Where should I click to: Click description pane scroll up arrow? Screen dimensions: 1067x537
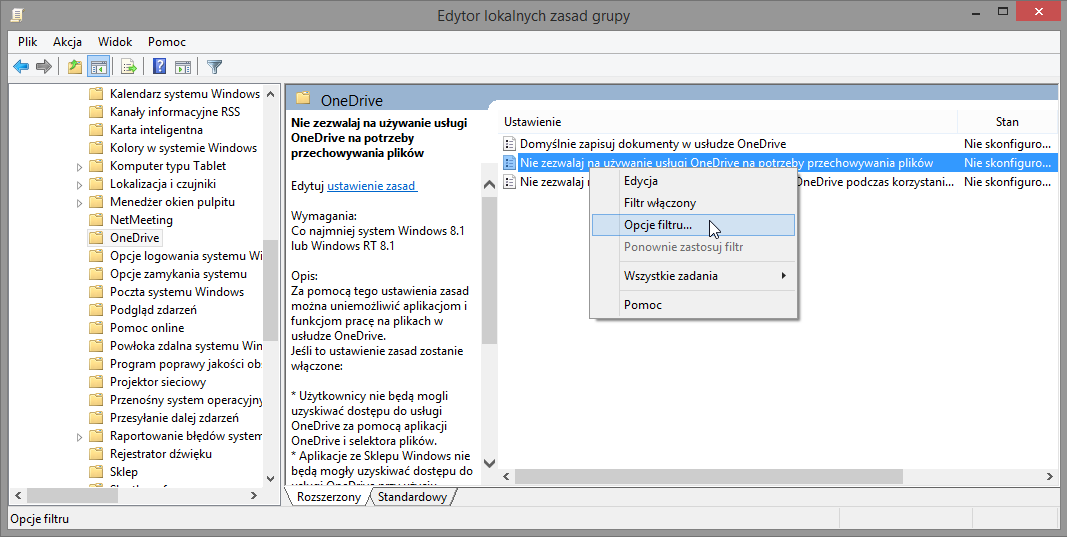(489, 184)
